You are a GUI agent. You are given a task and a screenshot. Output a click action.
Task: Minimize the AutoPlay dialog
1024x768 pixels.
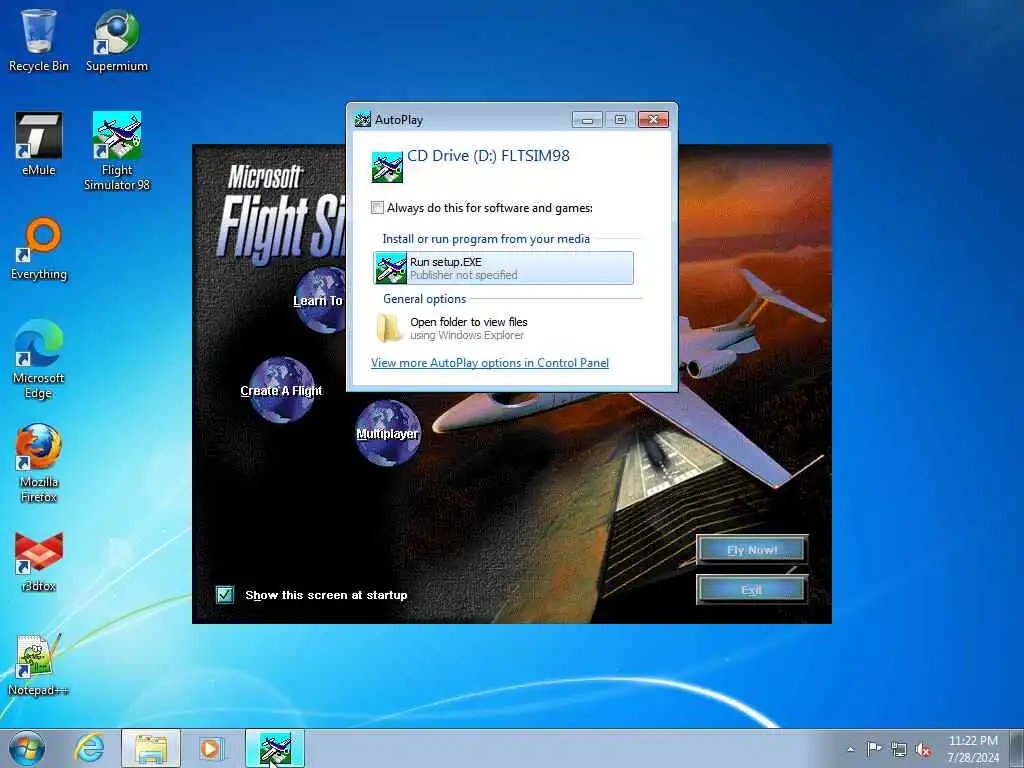click(x=587, y=120)
